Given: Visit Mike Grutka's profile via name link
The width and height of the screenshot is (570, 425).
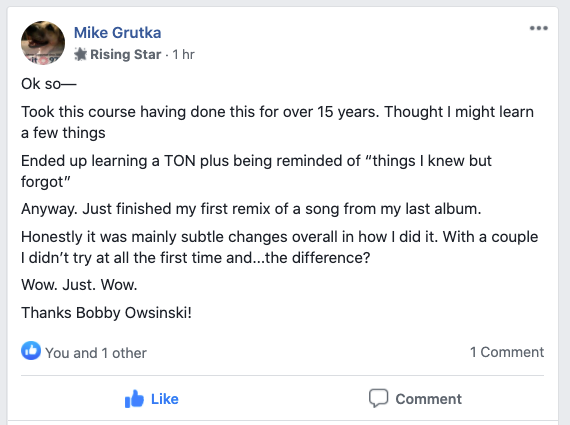Looking at the screenshot, I should (117, 33).
